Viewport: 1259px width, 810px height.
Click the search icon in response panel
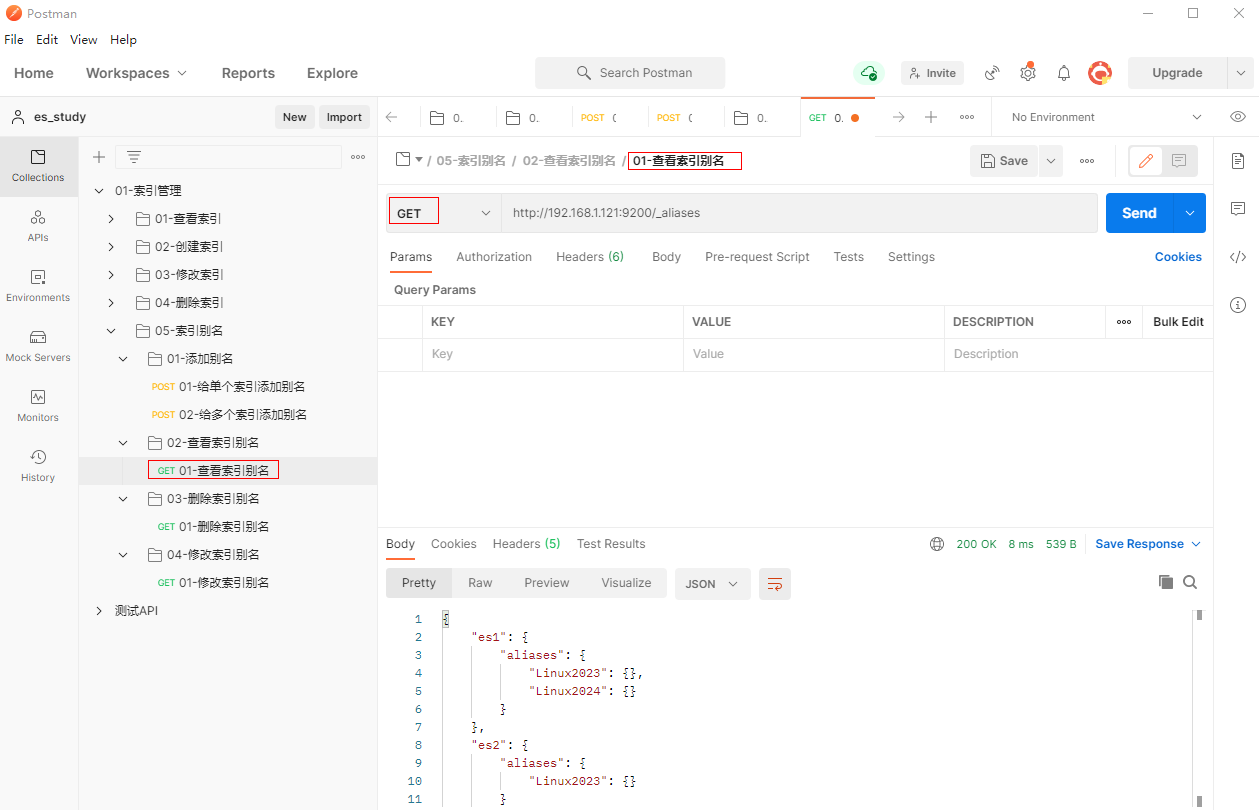click(x=1190, y=582)
